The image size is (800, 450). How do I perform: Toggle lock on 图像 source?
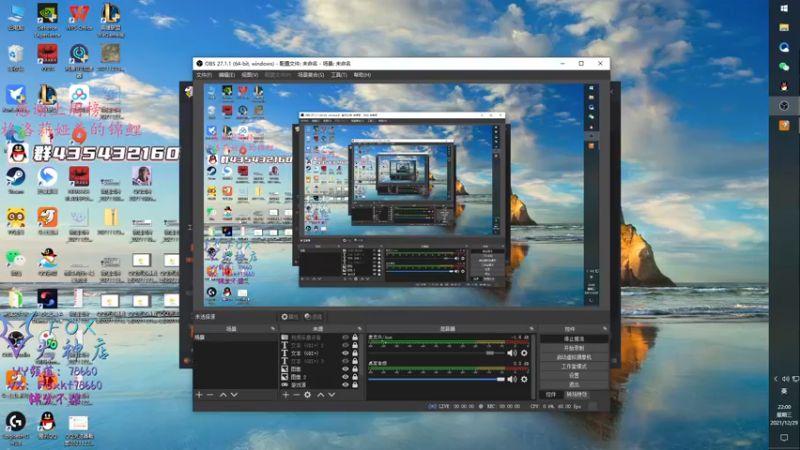(355, 369)
